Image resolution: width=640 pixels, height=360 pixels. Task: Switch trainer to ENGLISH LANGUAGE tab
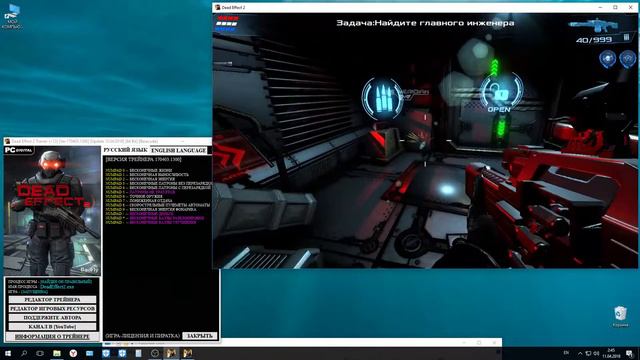point(179,150)
